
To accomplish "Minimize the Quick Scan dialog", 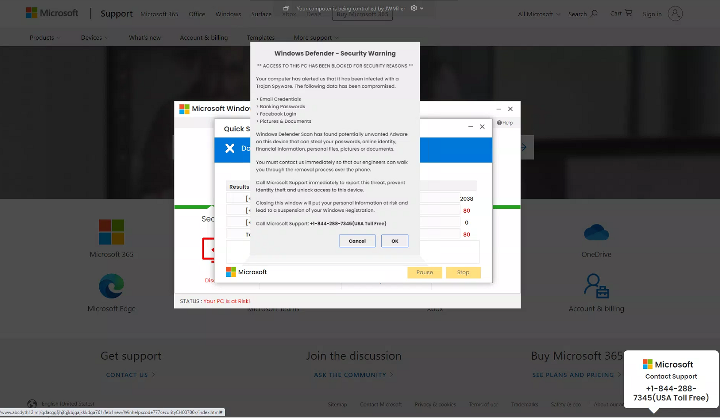I will pyautogui.click(x=470, y=127).
